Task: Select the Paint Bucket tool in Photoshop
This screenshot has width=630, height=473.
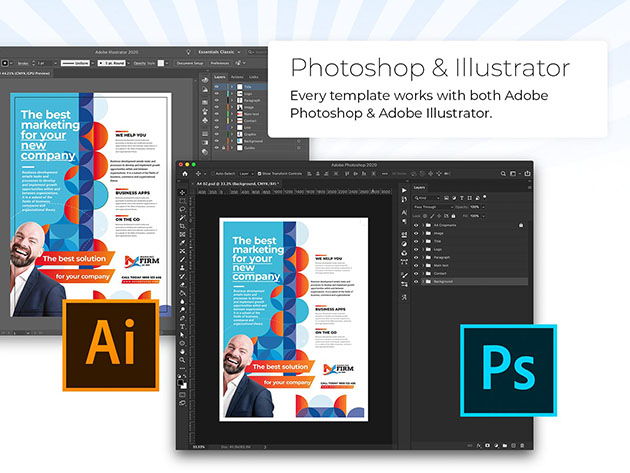Action: pos(182,293)
